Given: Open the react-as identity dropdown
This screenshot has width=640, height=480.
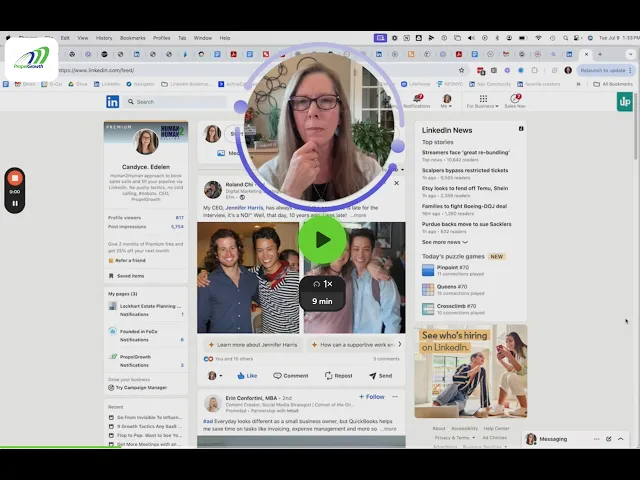Looking at the screenshot, I should (215, 376).
